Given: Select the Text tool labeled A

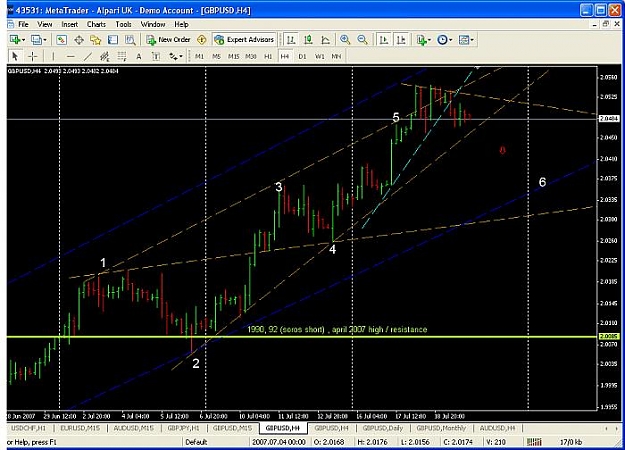Looking at the screenshot, I should click(139, 56).
